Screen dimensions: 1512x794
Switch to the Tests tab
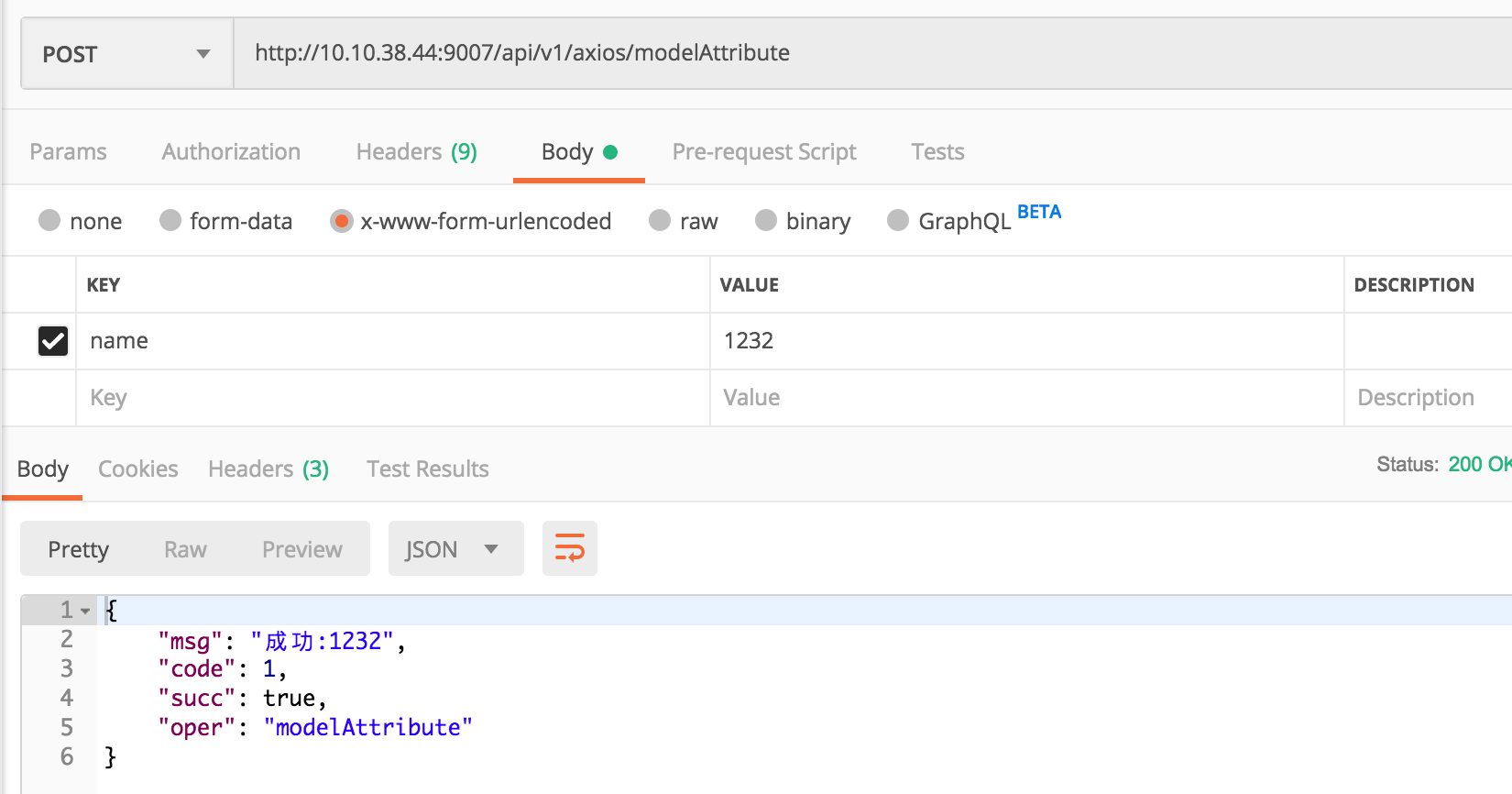[x=937, y=151]
